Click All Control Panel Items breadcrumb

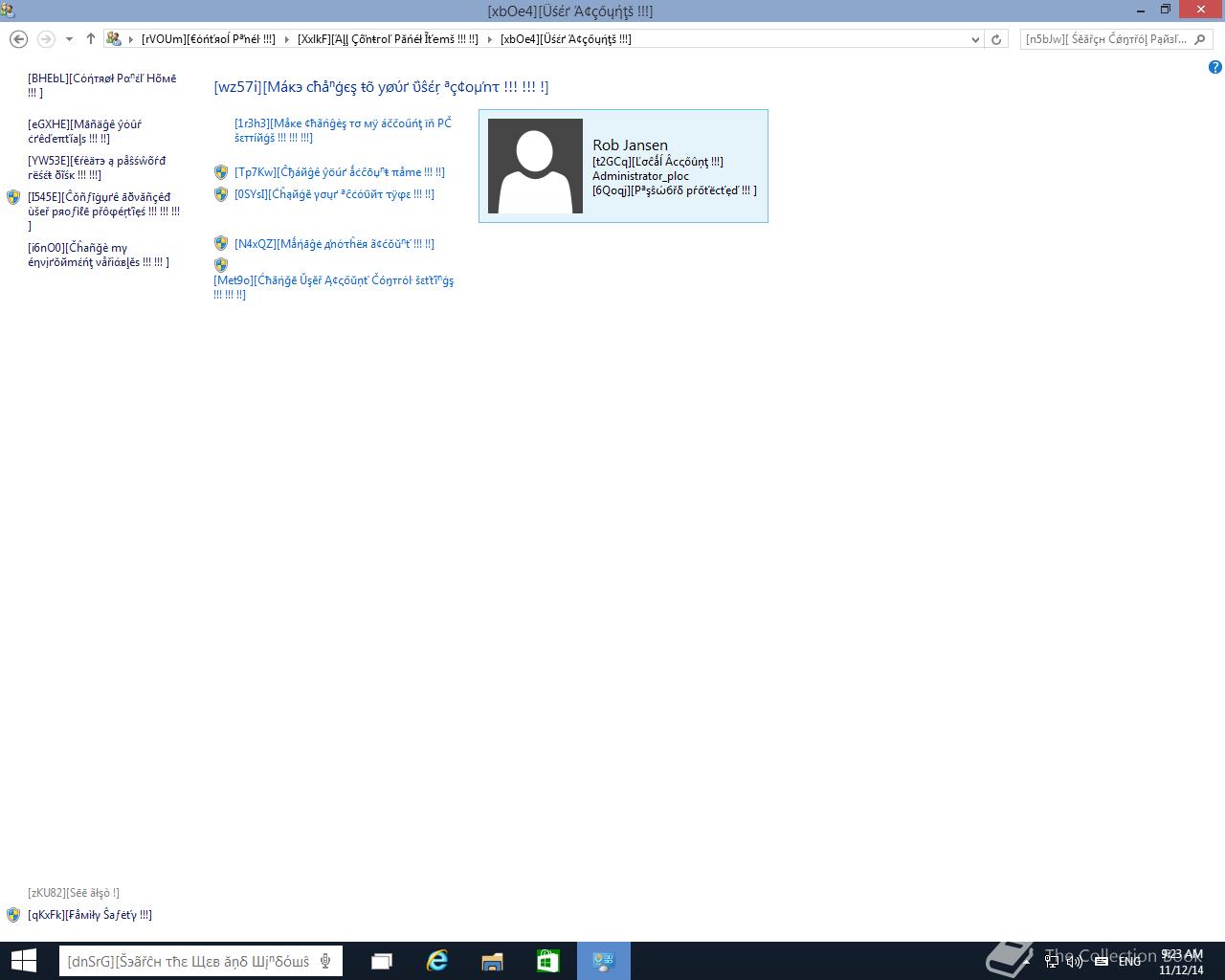[388, 39]
